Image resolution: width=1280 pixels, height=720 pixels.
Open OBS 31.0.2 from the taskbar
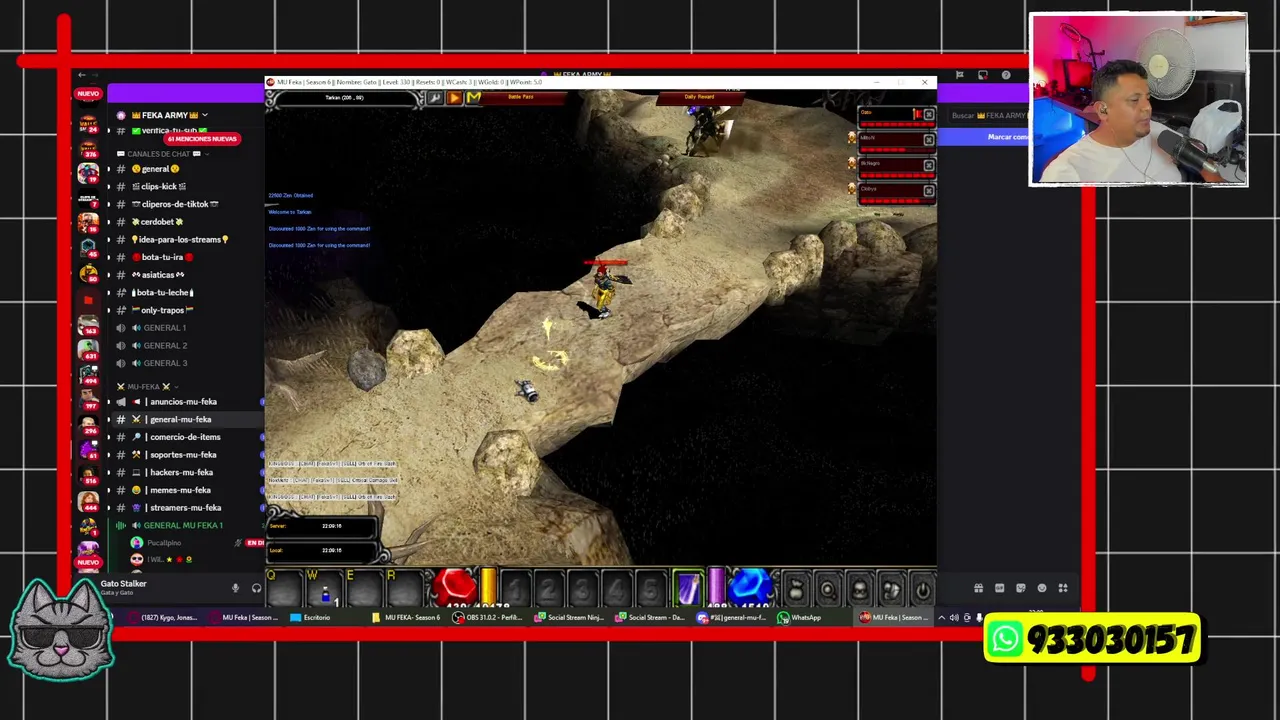pos(487,617)
